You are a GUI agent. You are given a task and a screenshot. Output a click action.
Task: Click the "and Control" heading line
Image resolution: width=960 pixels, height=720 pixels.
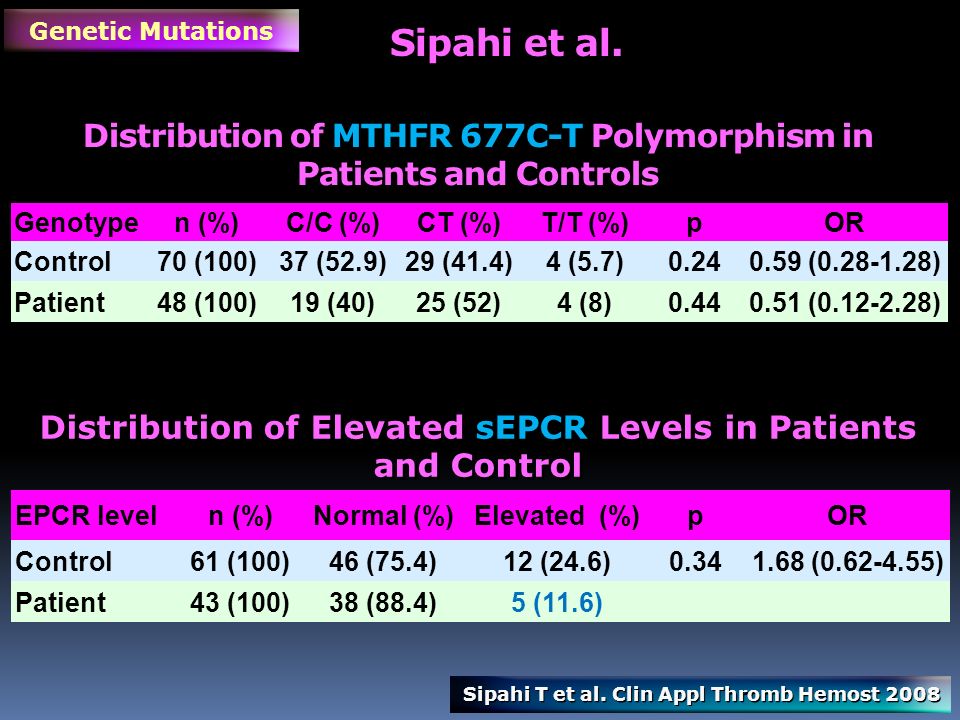click(478, 465)
